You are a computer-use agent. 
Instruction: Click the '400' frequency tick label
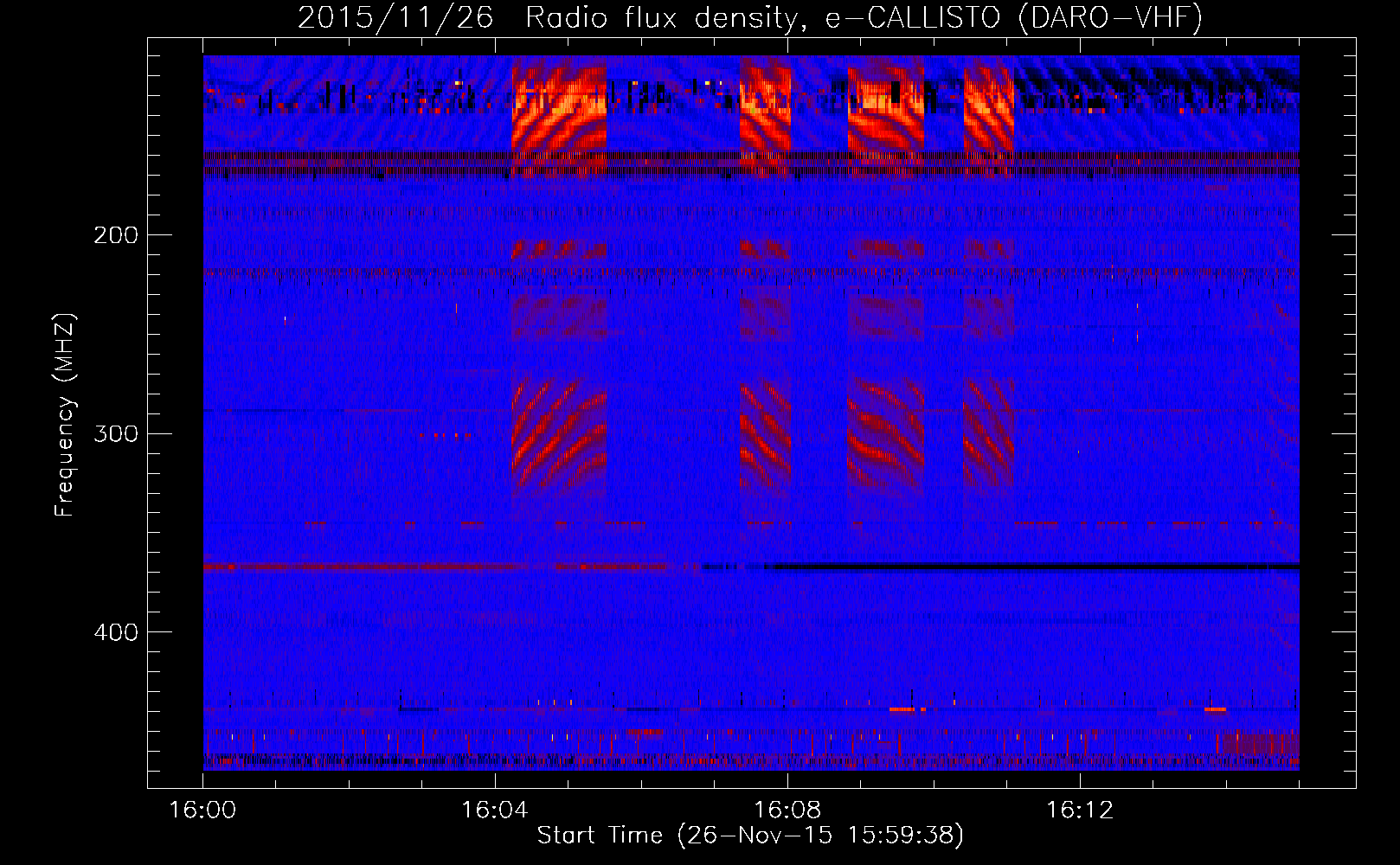tap(116, 632)
